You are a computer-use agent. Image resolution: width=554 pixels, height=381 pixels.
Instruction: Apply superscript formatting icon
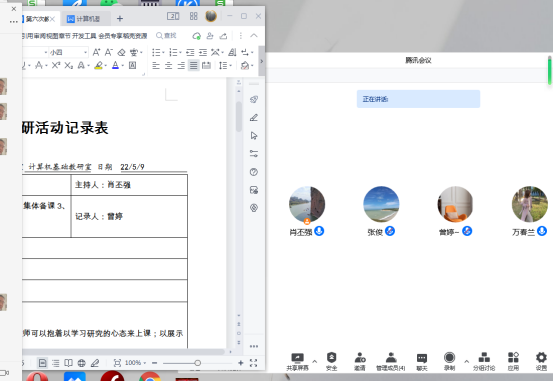coord(56,65)
